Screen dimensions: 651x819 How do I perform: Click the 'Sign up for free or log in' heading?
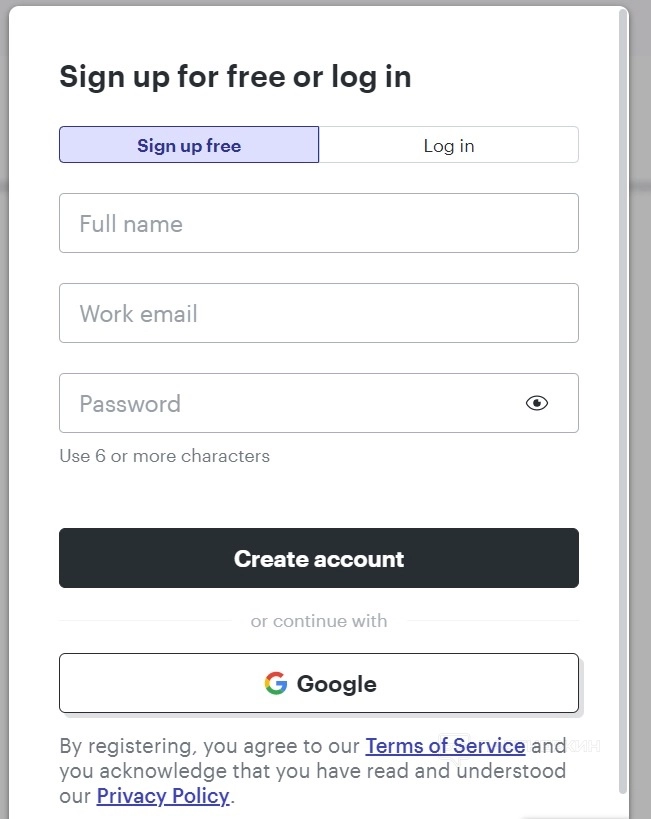click(235, 77)
